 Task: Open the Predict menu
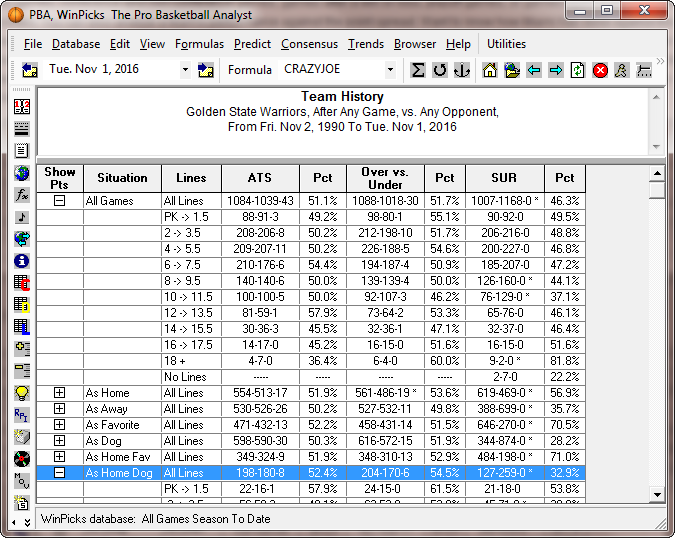tap(252, 44)
